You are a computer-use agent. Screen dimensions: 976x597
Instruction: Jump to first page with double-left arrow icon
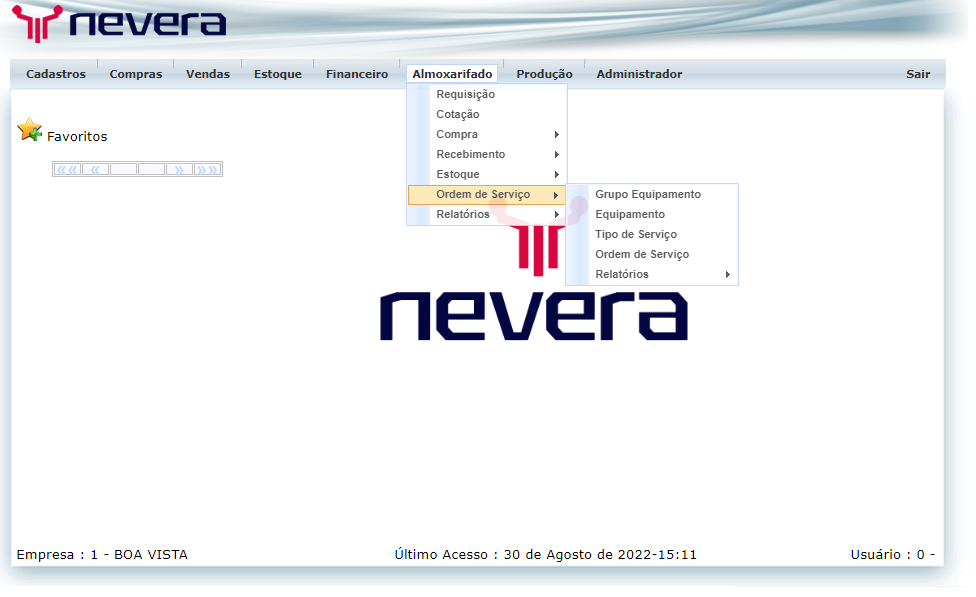click(x=66, y=169)
